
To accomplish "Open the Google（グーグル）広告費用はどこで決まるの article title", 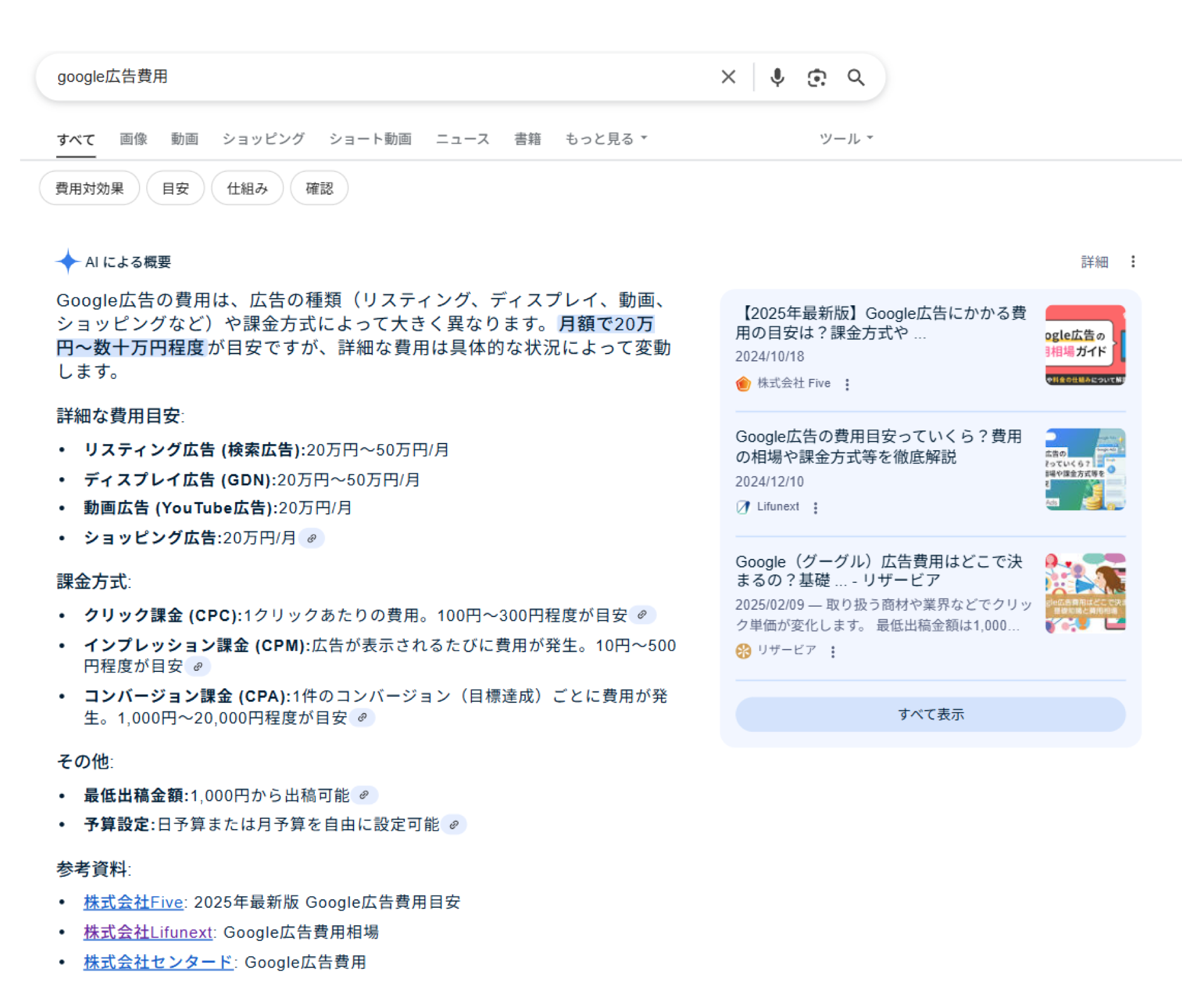I will coord(879,570).
